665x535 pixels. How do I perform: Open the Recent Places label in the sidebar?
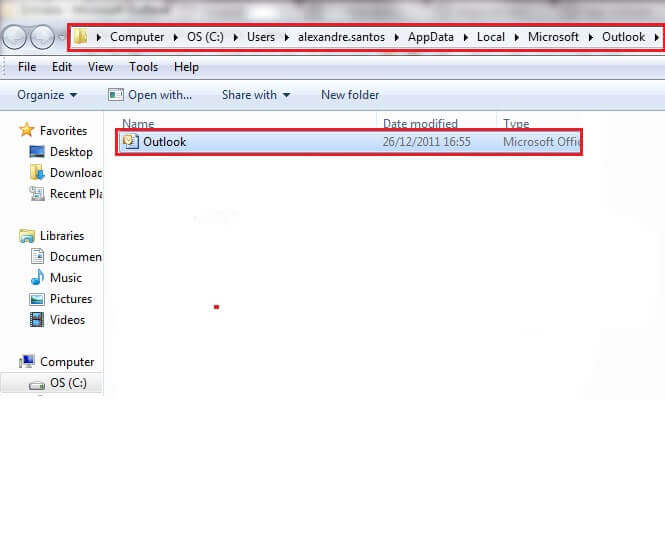point(76,194)
